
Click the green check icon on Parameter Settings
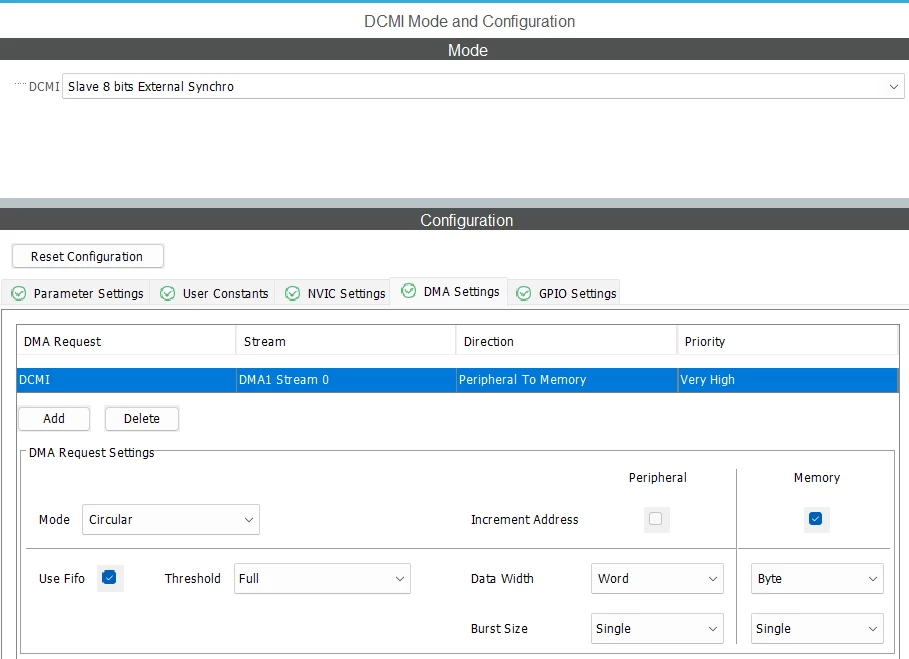19,293
